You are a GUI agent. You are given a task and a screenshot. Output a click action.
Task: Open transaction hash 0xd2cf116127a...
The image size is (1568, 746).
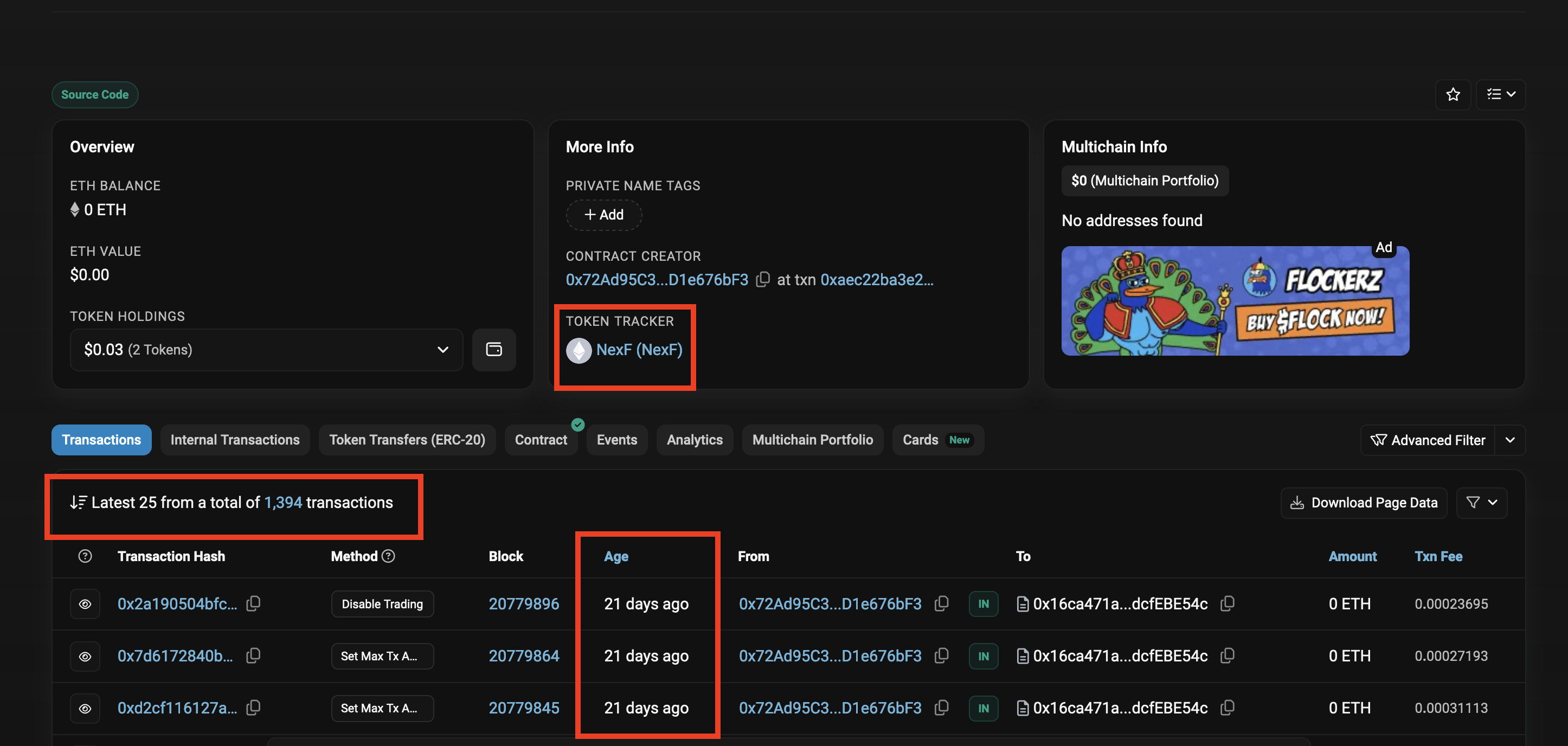[177, 708]
